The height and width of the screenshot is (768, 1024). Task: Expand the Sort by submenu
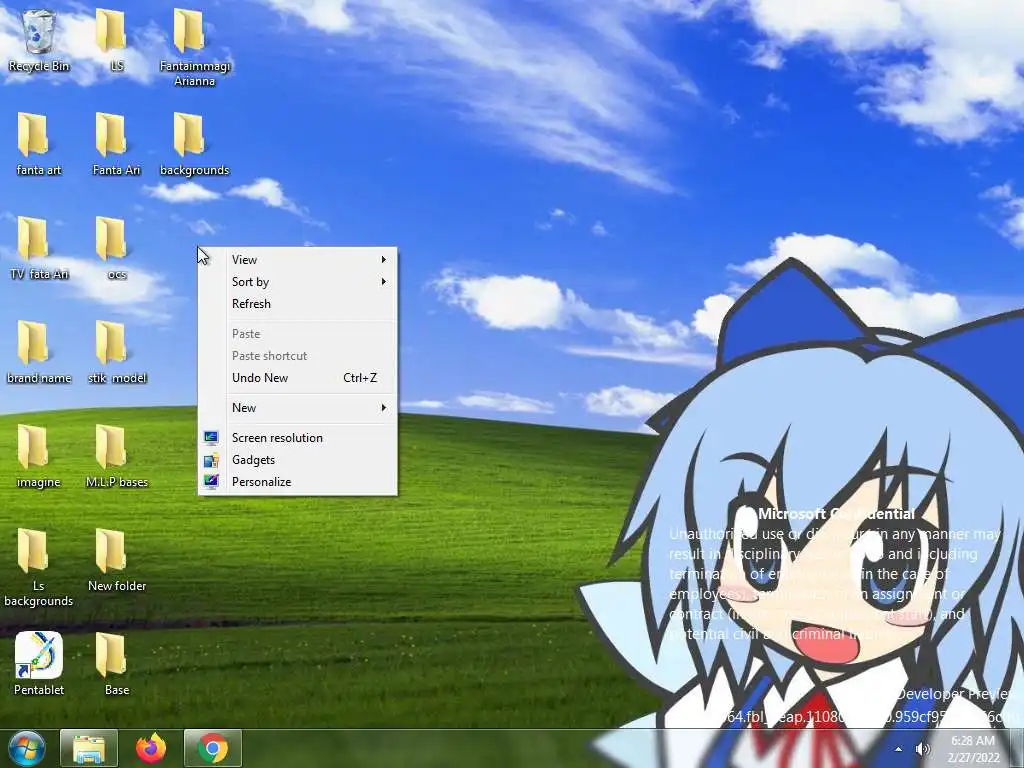[298, 282]
